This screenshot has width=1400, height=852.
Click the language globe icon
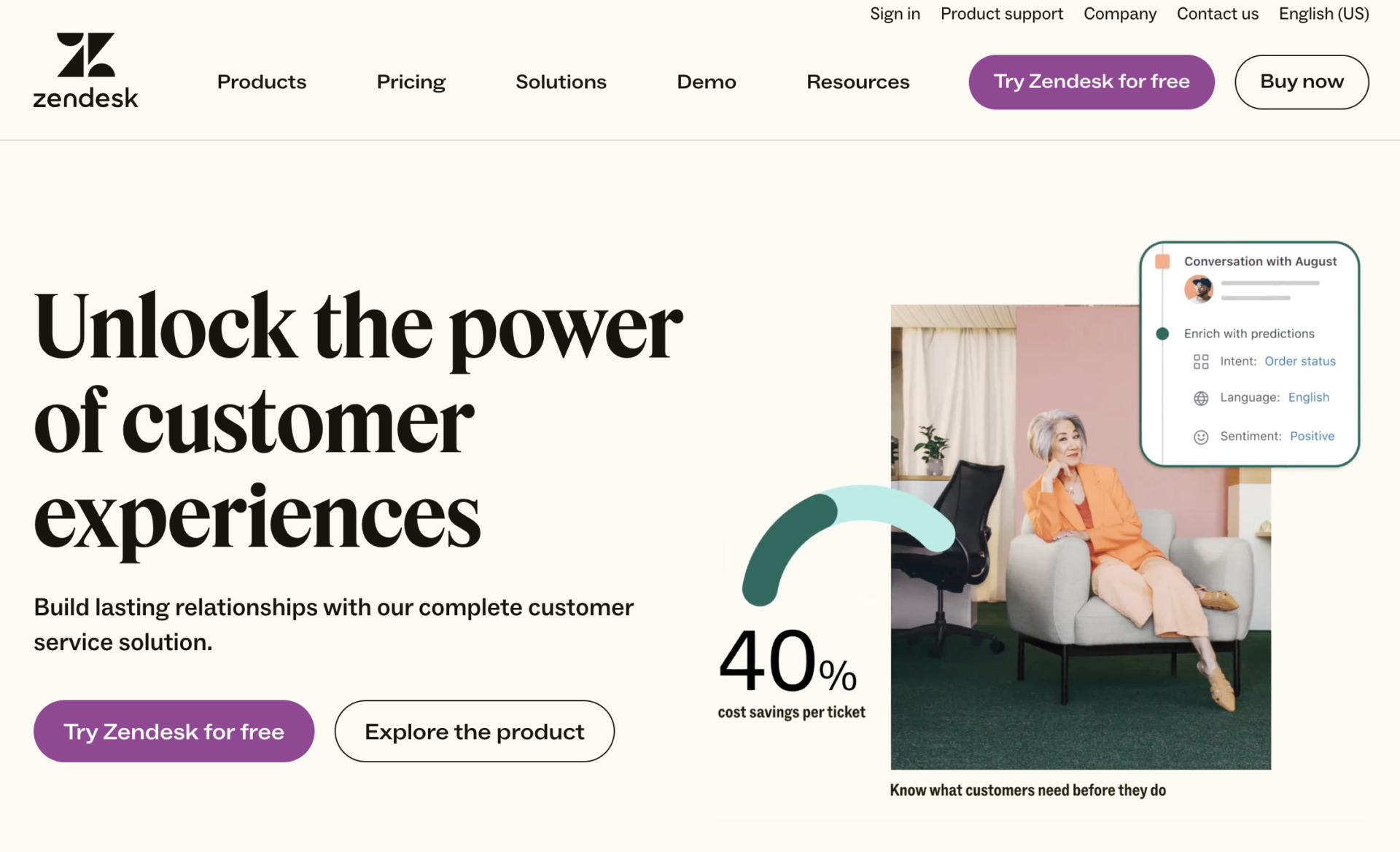1201,398
